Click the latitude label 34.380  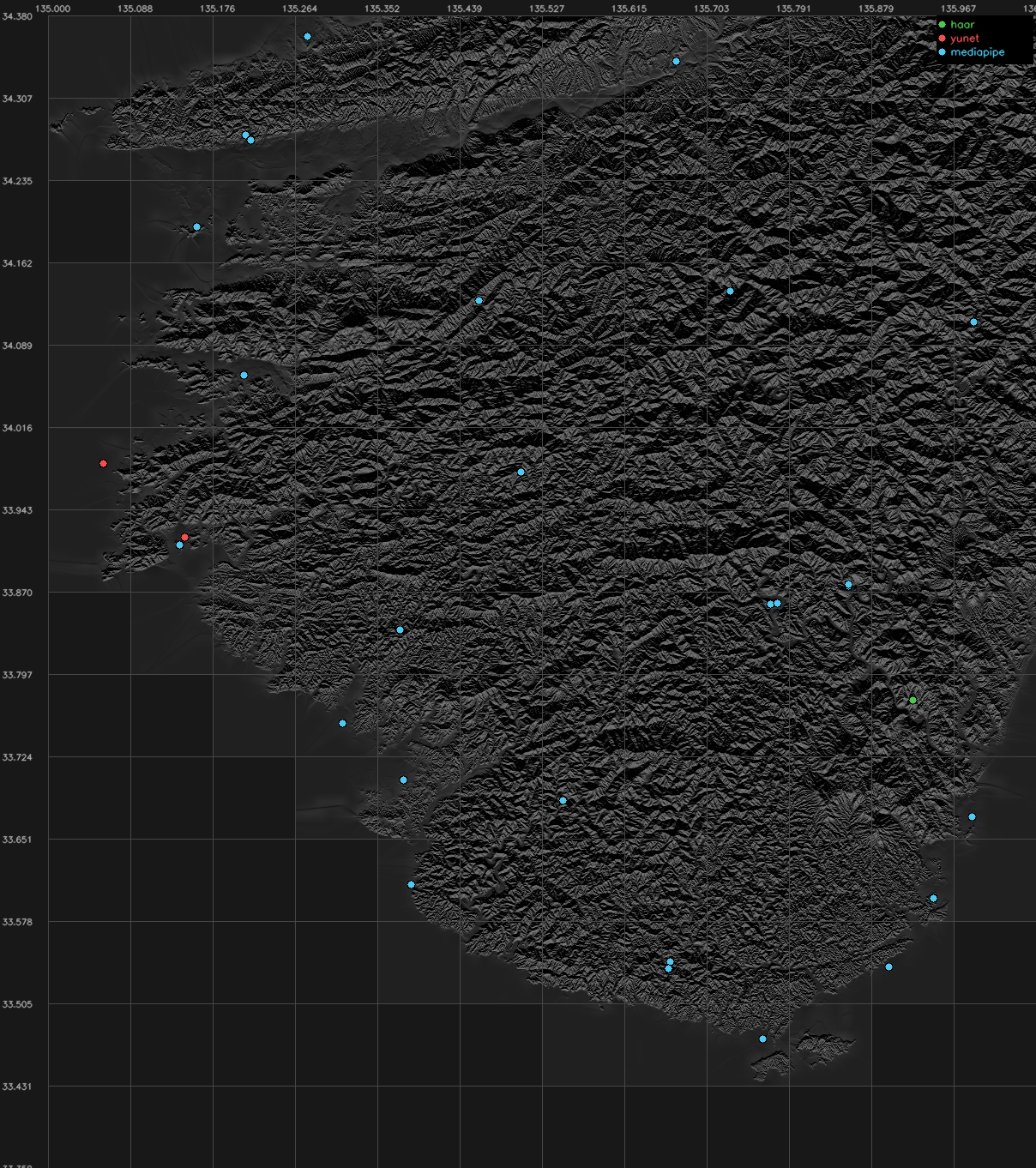[x=17, y=16]
